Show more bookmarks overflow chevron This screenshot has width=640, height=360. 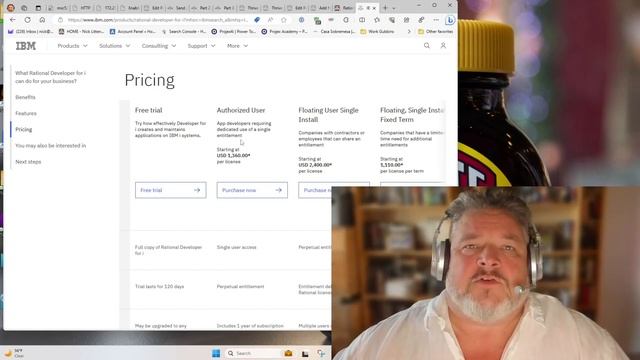tap(409, 31)
